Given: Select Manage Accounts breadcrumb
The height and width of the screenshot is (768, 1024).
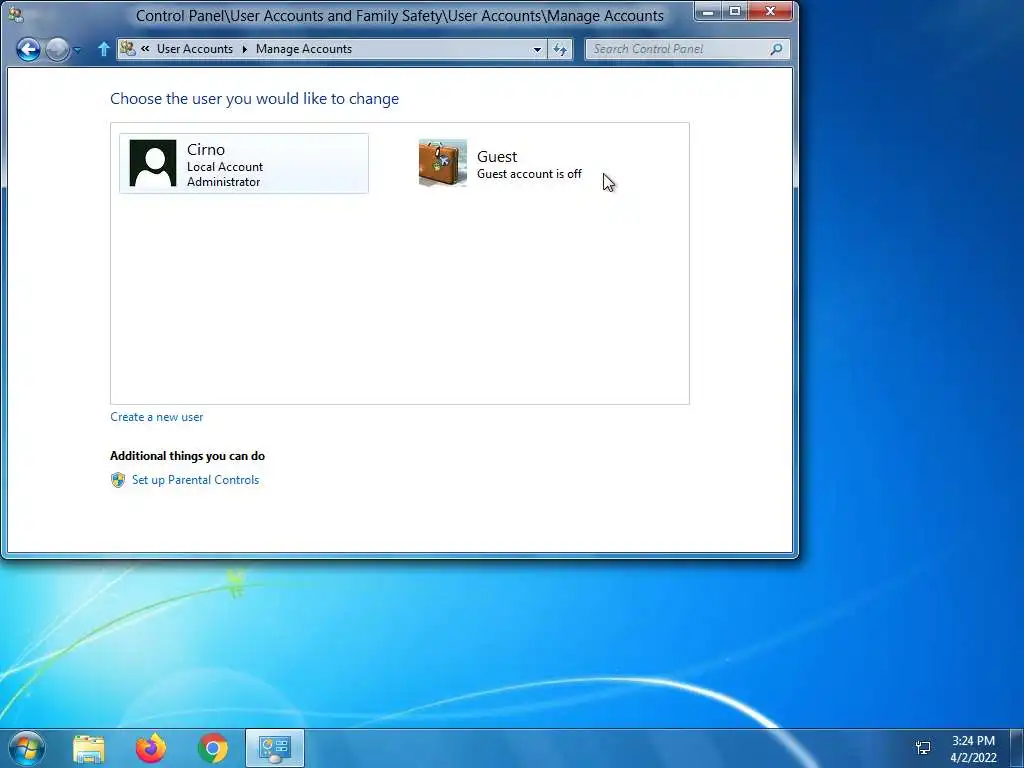Looking at the screenshot, I should 304,49.
